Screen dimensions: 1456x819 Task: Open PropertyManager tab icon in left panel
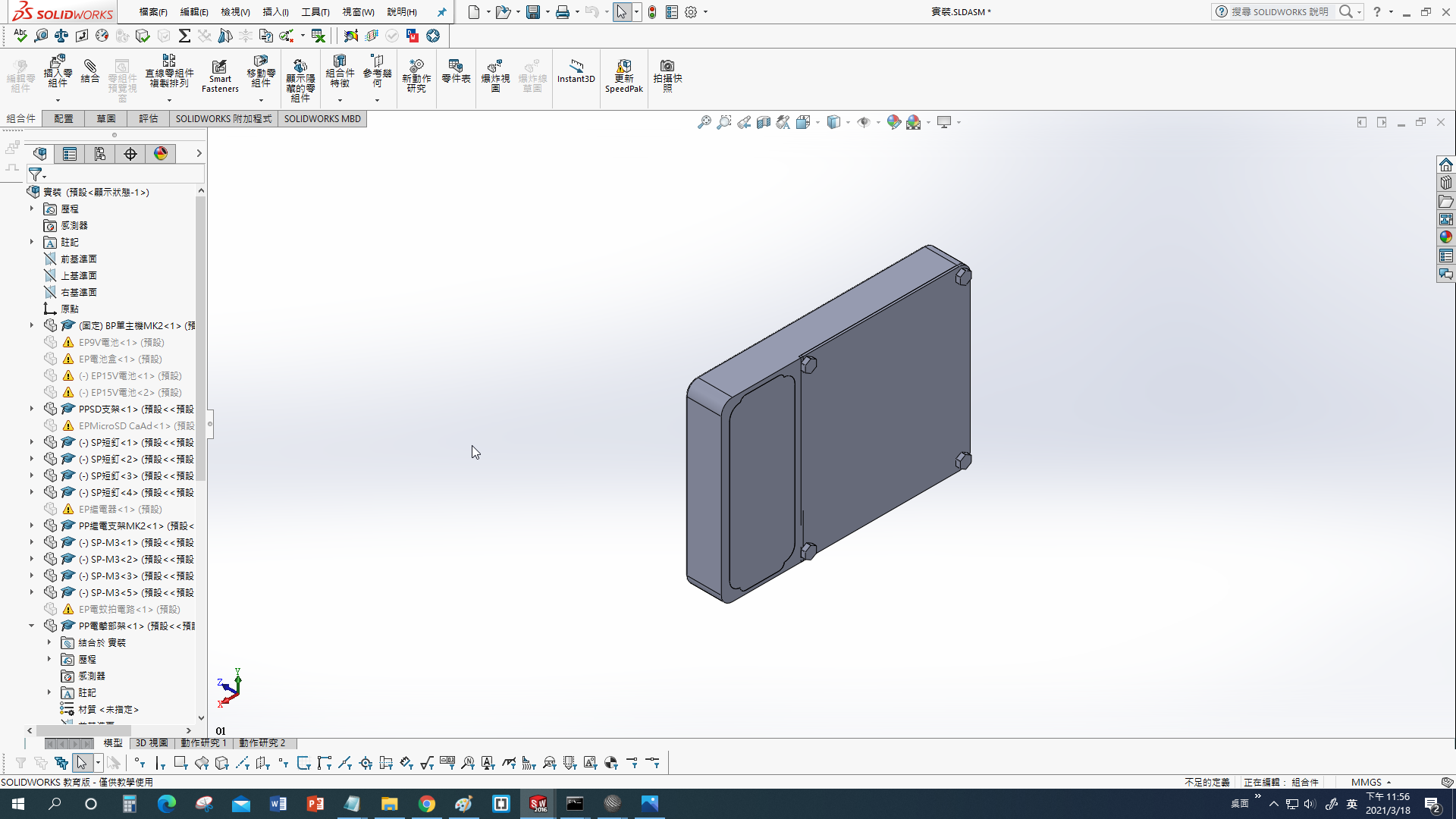coord(70,154)
